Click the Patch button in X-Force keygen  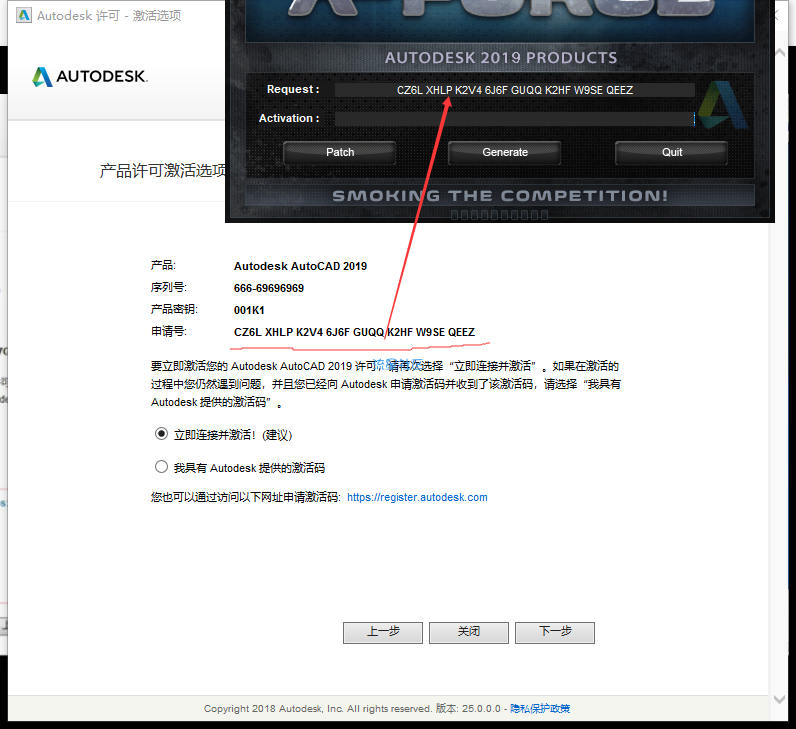340,152
